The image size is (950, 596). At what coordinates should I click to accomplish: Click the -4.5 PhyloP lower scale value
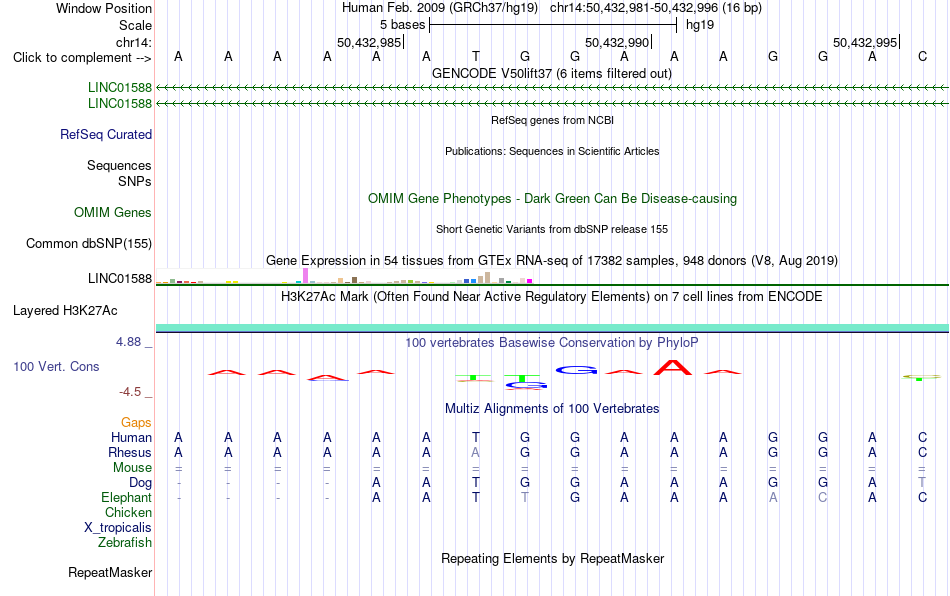(130, 392)
